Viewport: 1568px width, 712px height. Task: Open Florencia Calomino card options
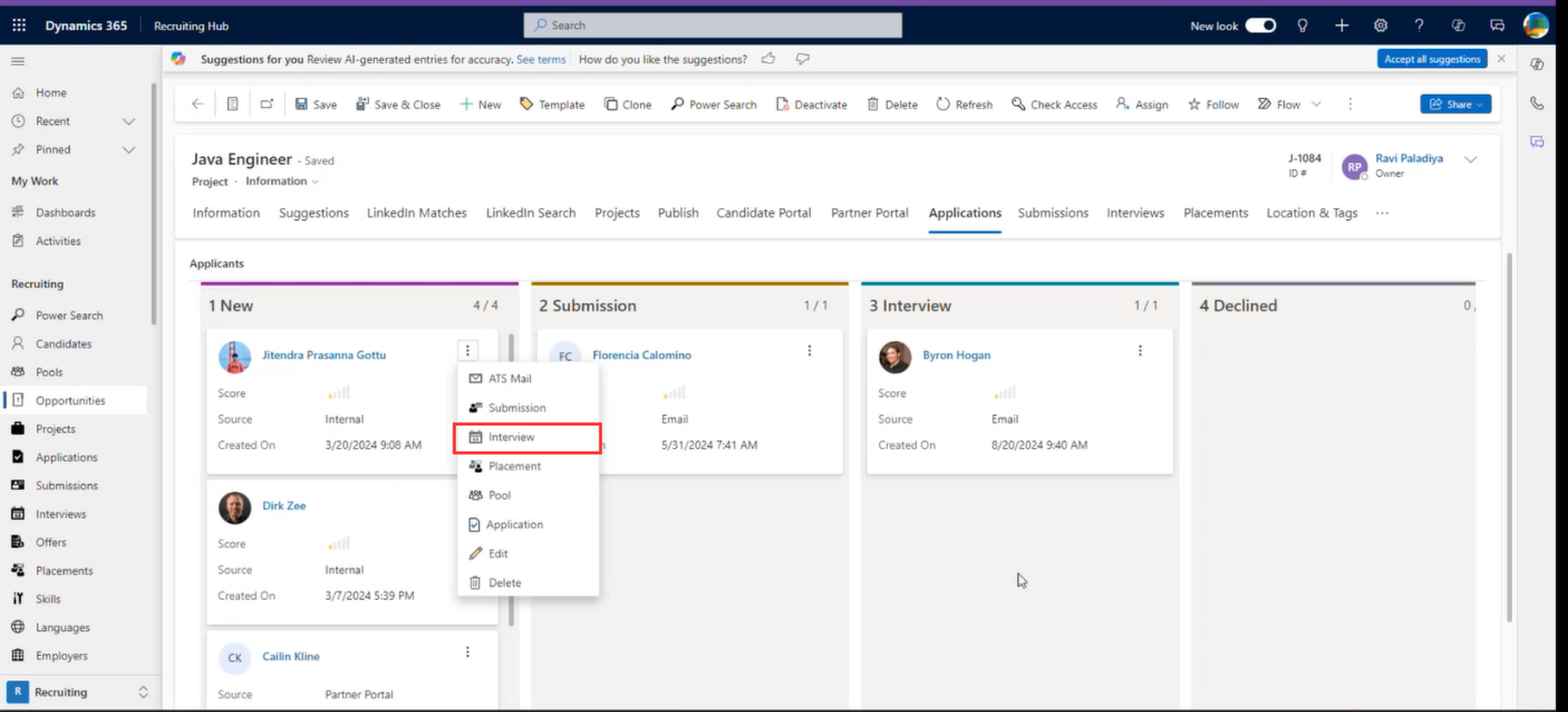[809, 350]
